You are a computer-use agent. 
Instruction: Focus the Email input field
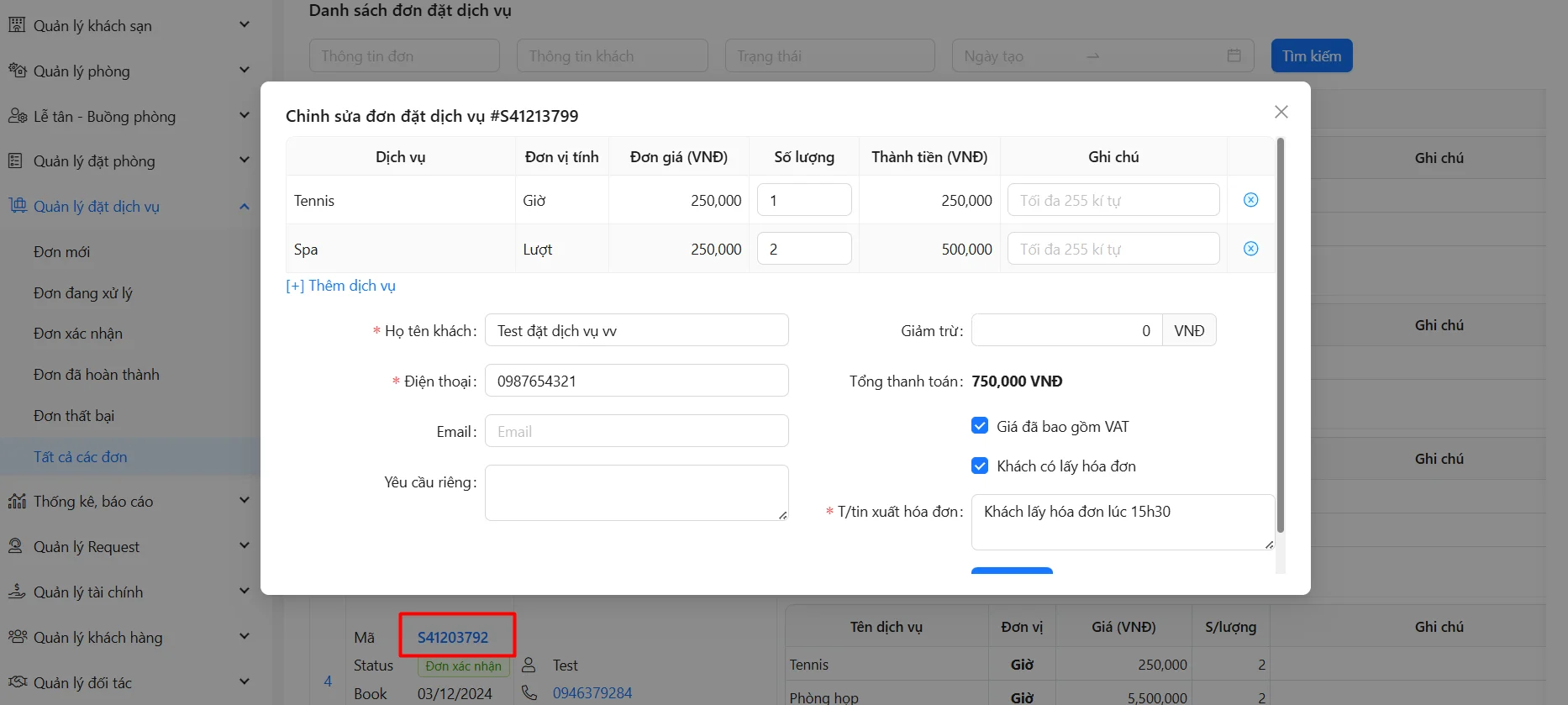[636, 431]
